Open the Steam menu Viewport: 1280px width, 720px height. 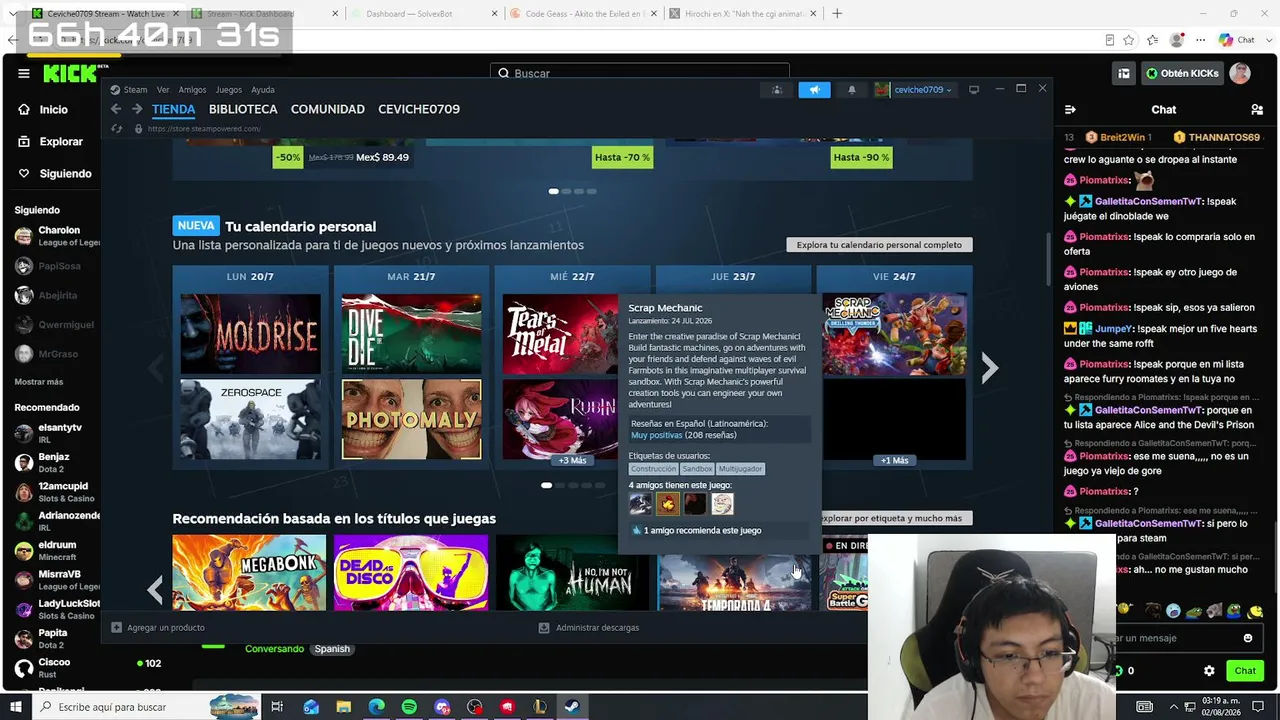click(x=135, y=90)
